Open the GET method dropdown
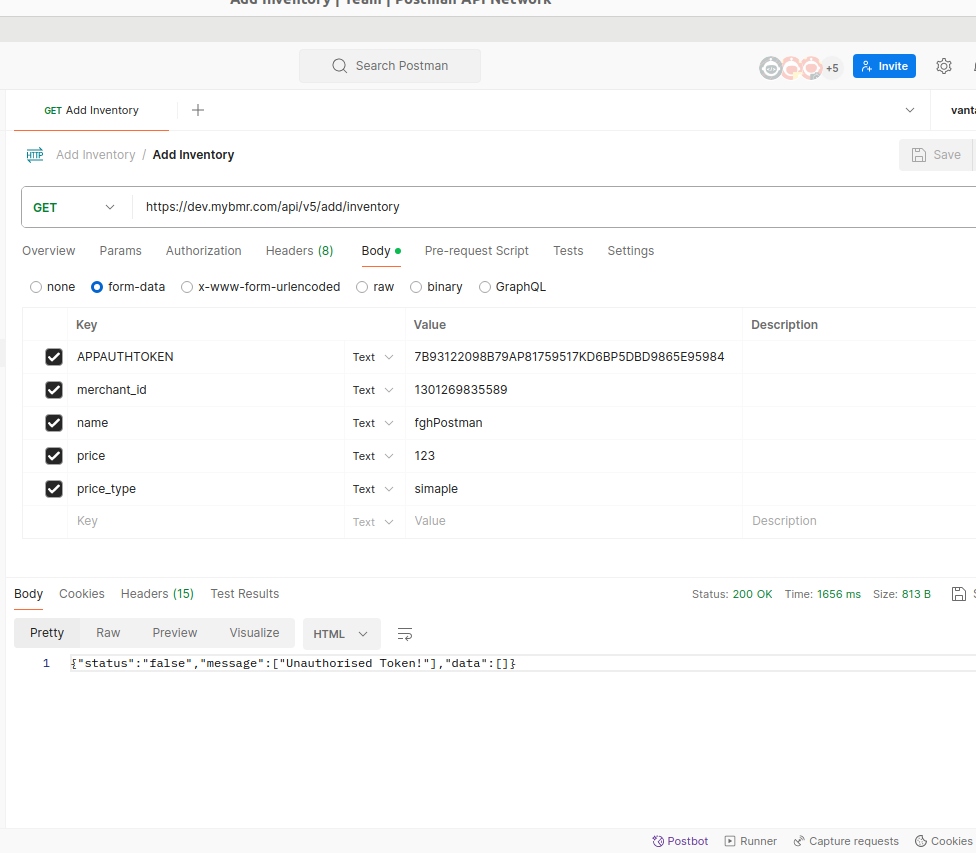Image resolution: width=976 pixels, height=853 pixels. [x=75, y=208]
